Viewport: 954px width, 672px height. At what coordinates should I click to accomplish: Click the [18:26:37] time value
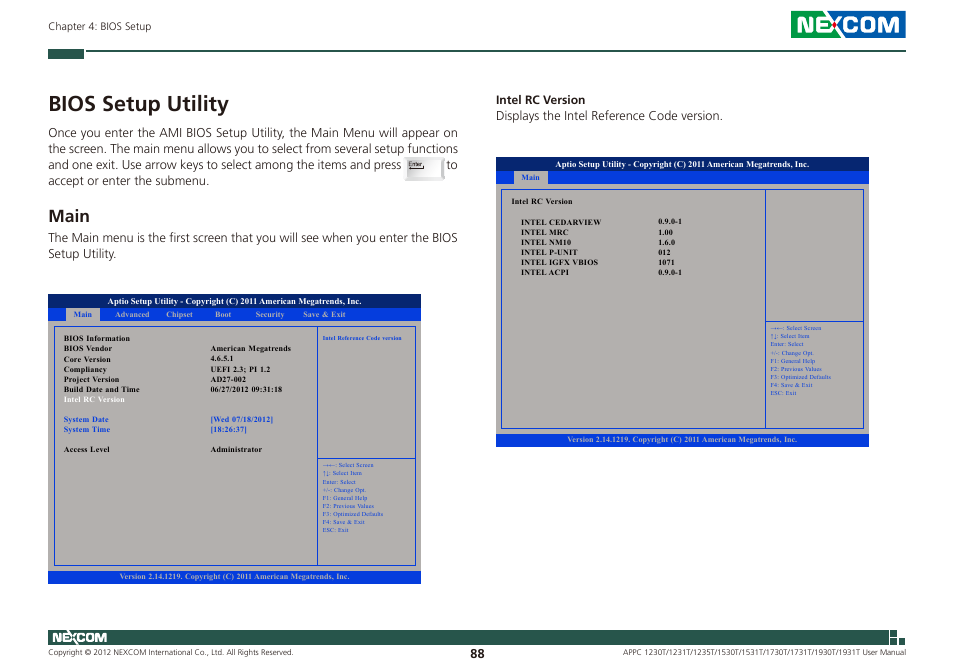pyautogui.click(x=229, y=429)
